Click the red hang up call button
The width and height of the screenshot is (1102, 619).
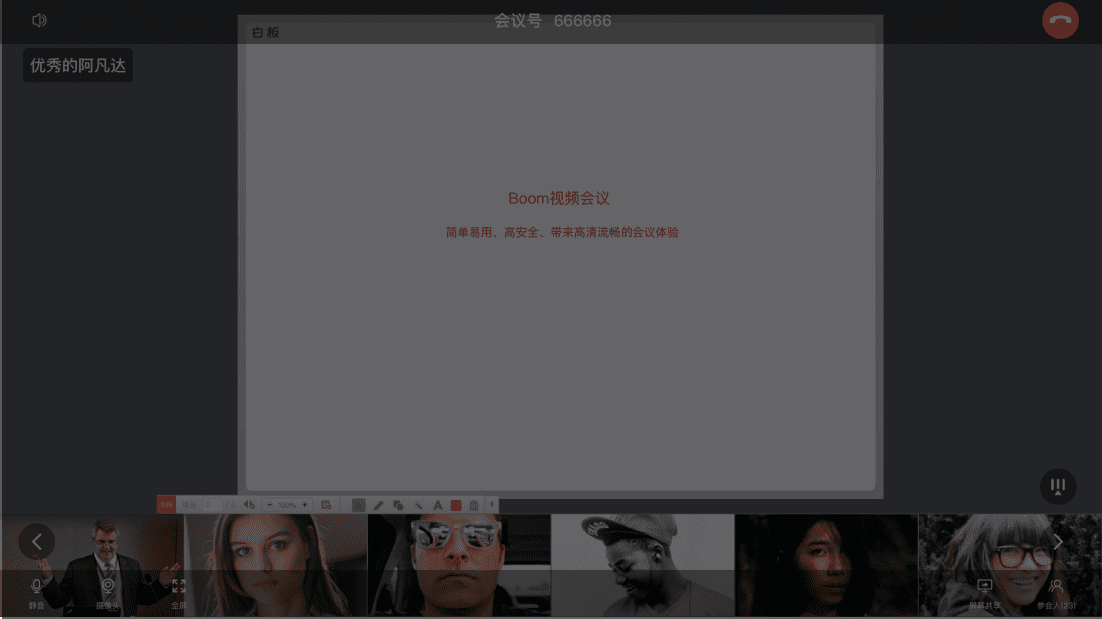[x=1060, y=21]
